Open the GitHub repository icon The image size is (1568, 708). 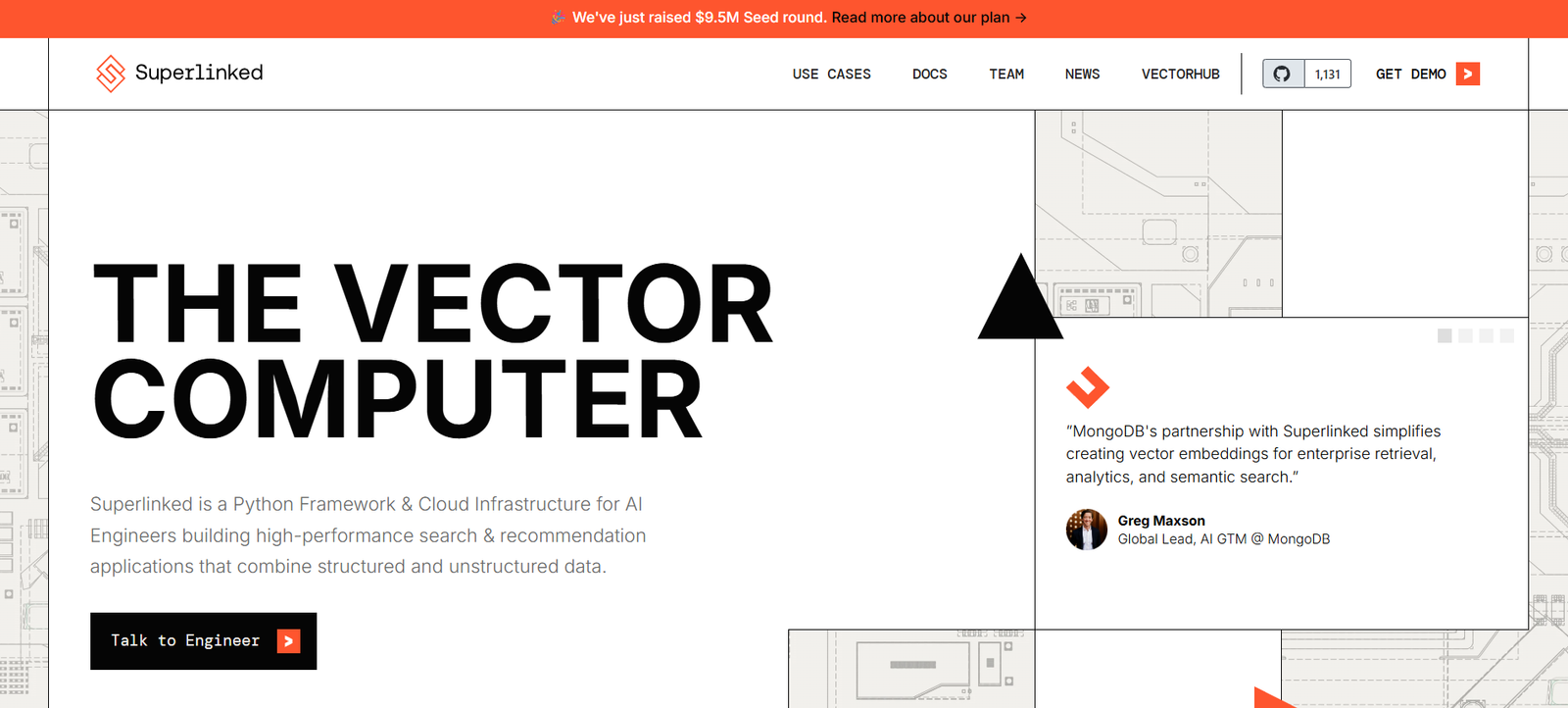1282,74
